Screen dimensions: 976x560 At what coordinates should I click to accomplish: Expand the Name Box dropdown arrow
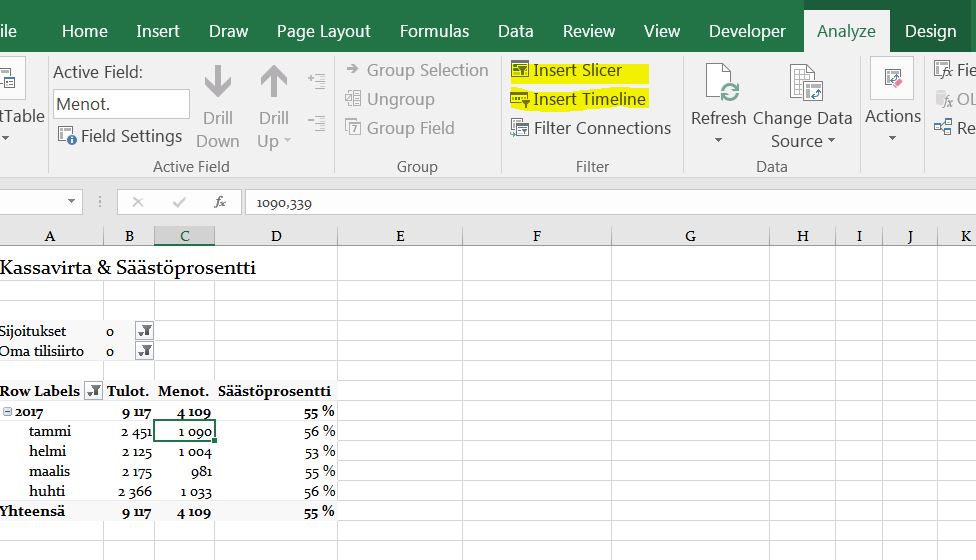71,202
